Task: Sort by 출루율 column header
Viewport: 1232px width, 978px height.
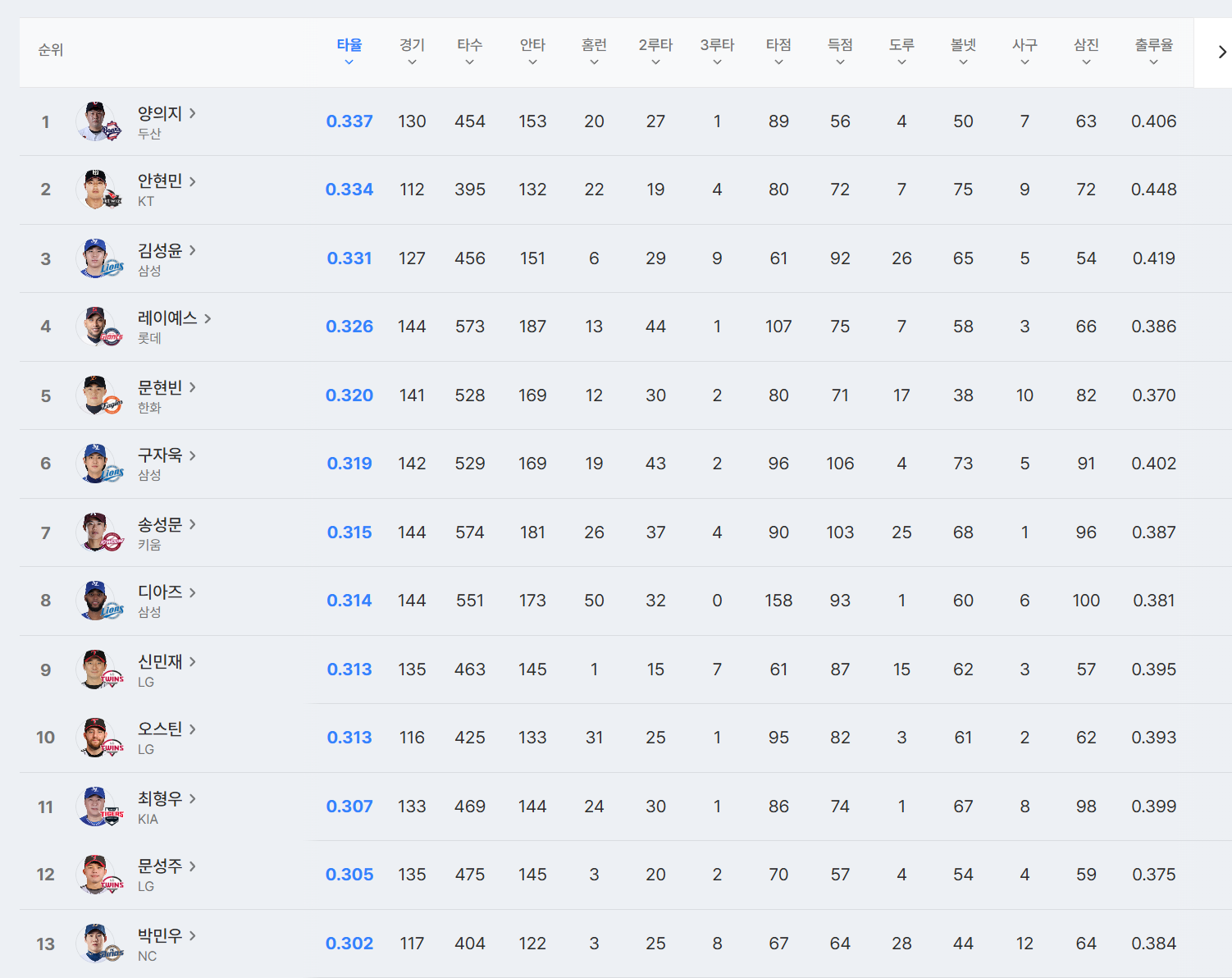Action: tap(1153, 51)
